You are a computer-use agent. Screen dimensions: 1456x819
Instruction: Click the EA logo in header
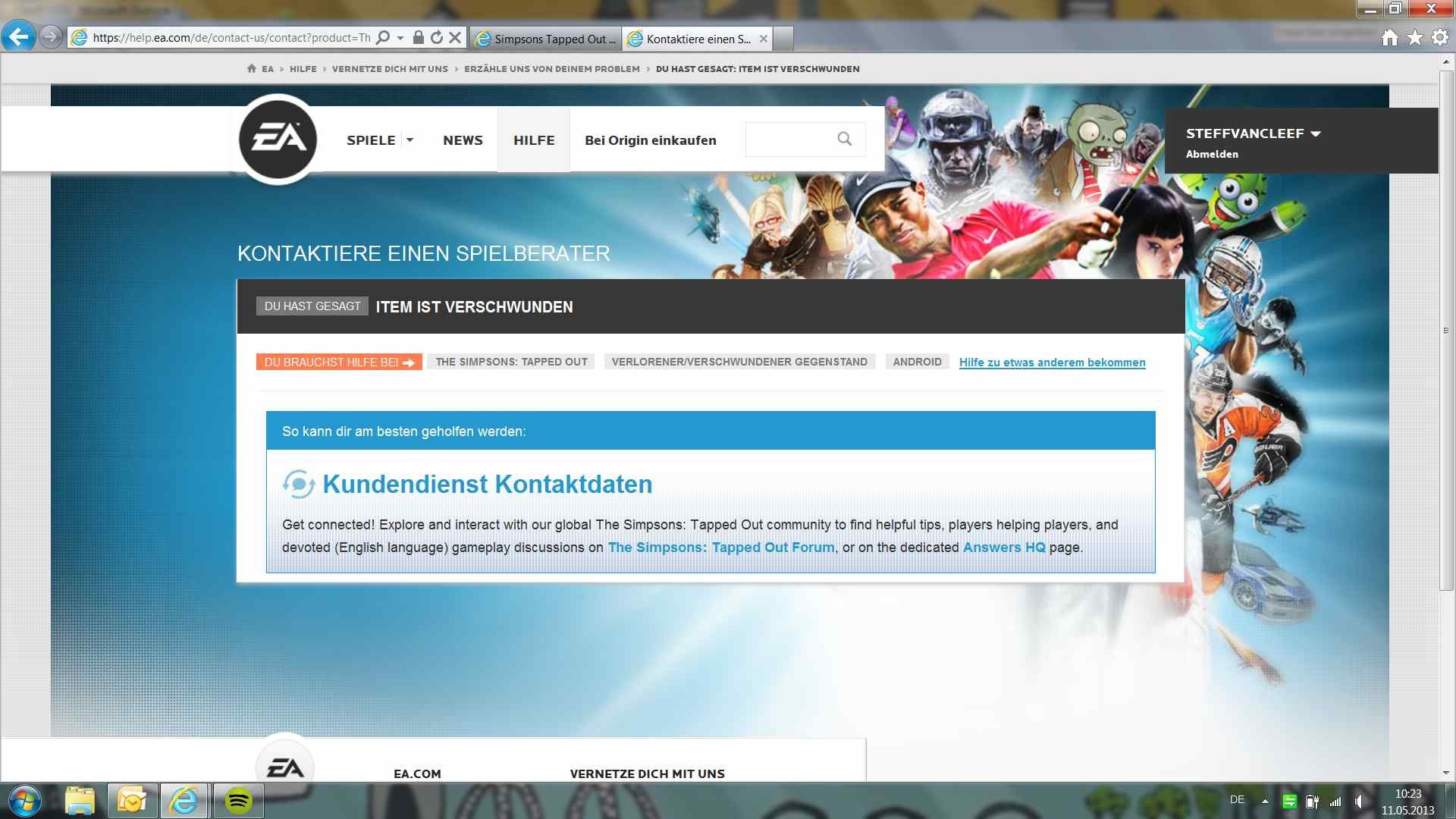(278, 140)
